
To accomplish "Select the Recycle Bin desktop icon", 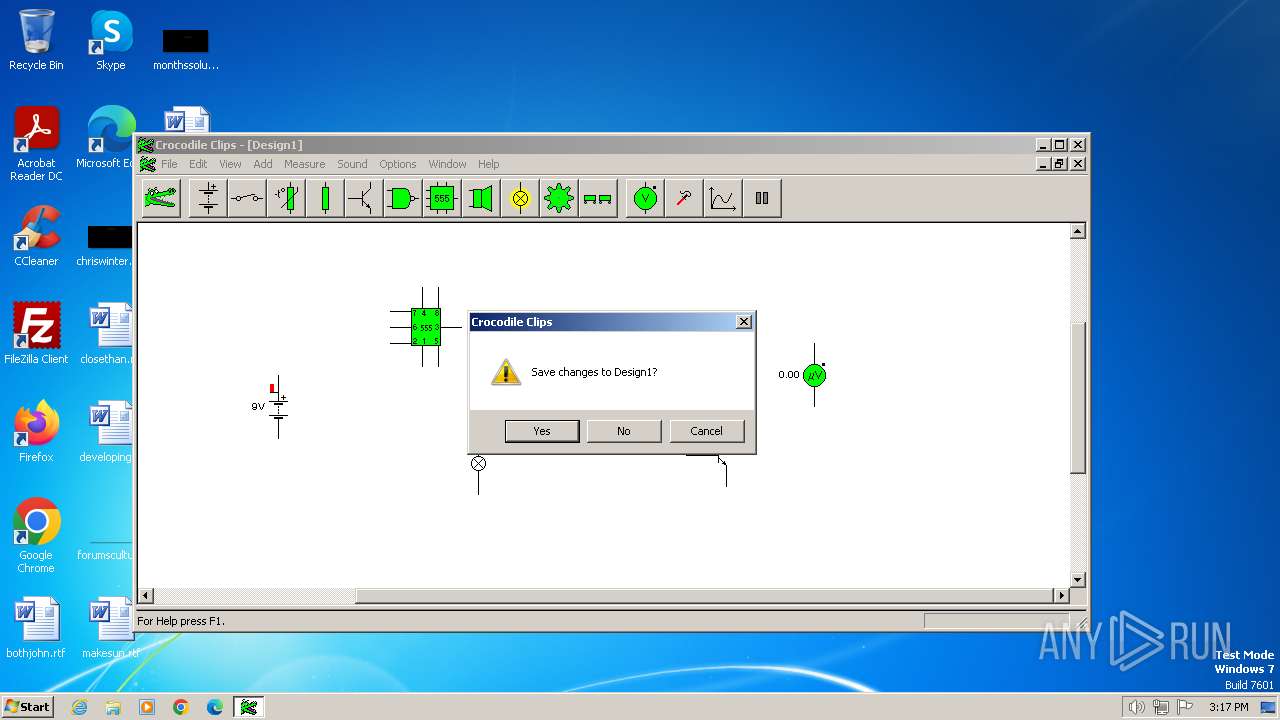I will [36, 40].
